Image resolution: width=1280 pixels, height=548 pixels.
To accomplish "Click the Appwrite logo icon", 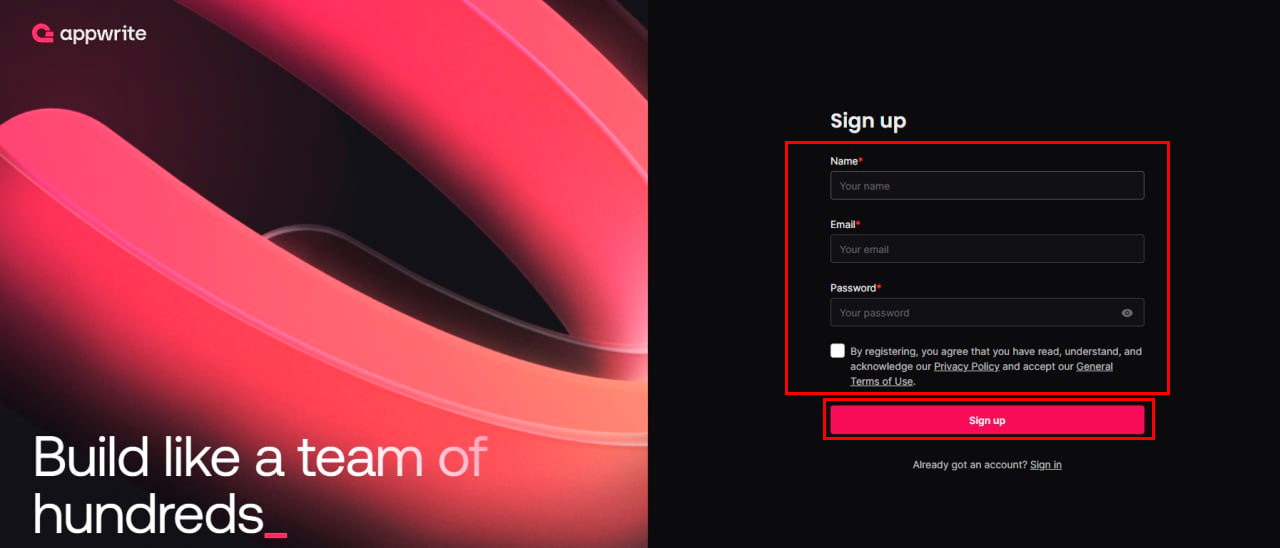I will tap(42, 34).
